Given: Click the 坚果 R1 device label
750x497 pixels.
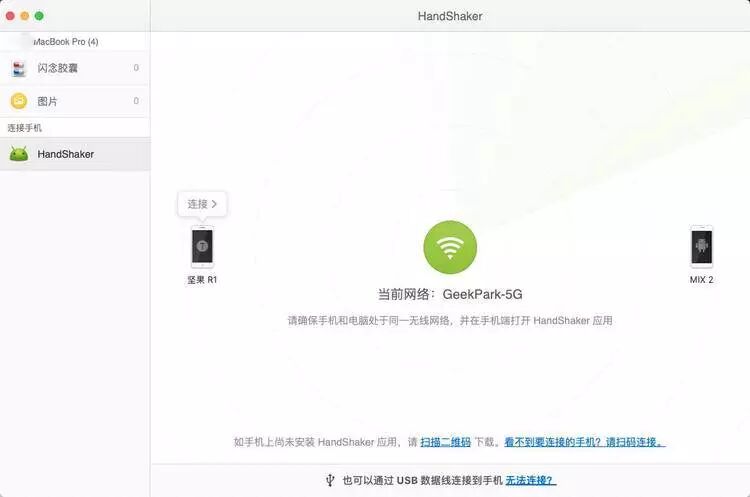Looking at the screenshot, I should pyautogui.click(x=202, y=280).
